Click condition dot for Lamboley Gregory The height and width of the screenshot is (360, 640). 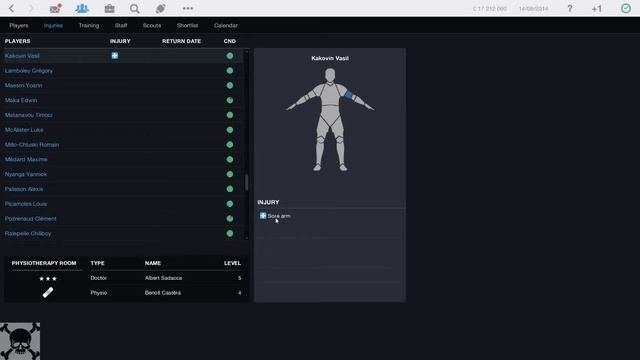pos(230,71)
